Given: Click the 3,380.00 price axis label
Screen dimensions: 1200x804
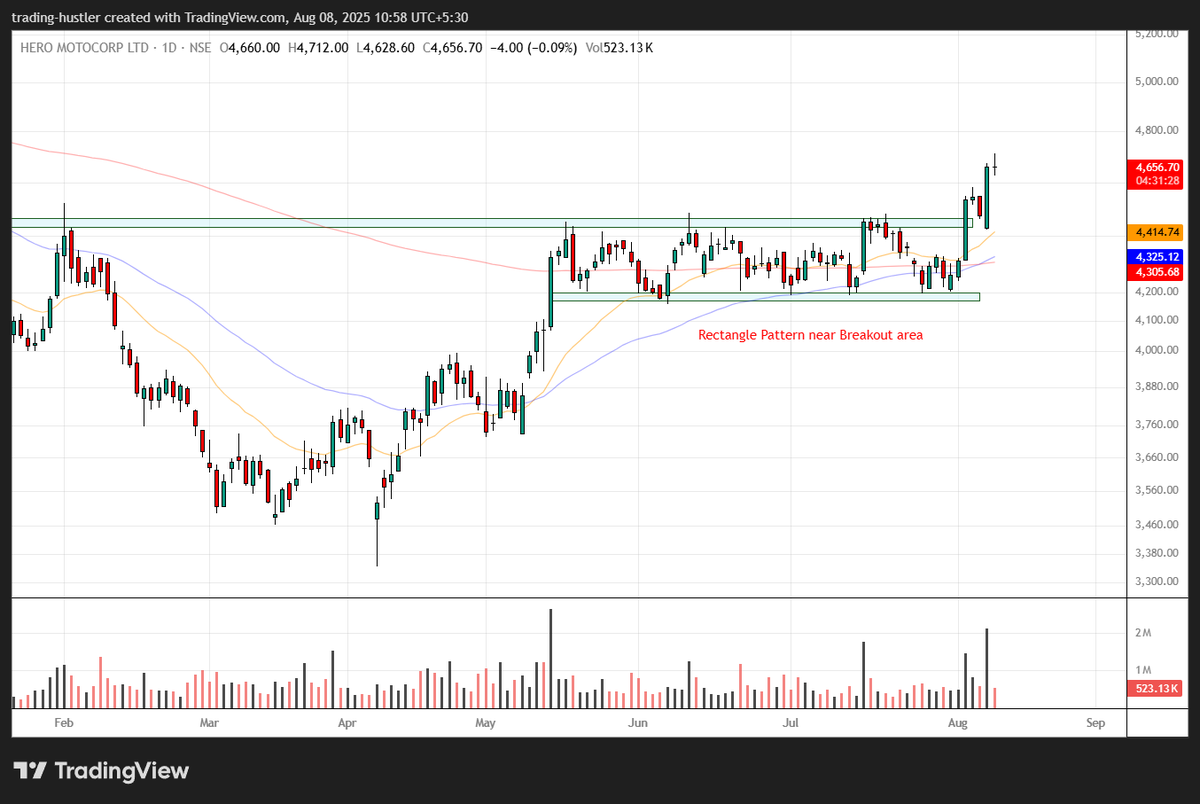Looking at the screenshot, I should point(1155,553).
